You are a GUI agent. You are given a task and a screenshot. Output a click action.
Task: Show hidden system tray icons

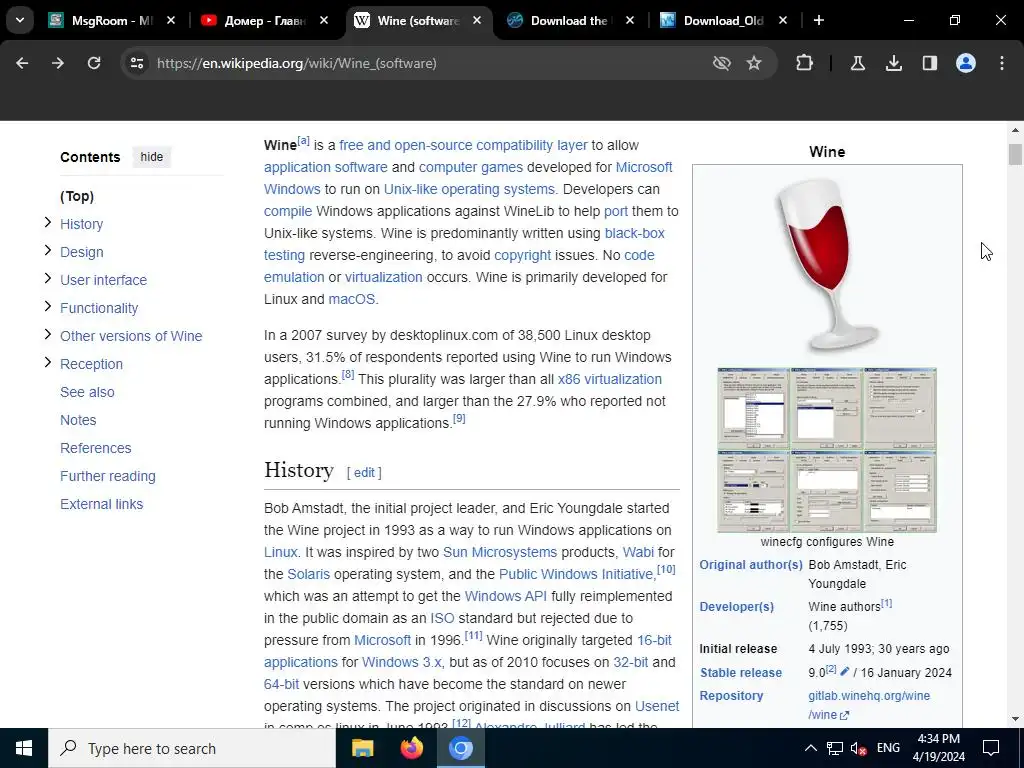click(810, 748)
